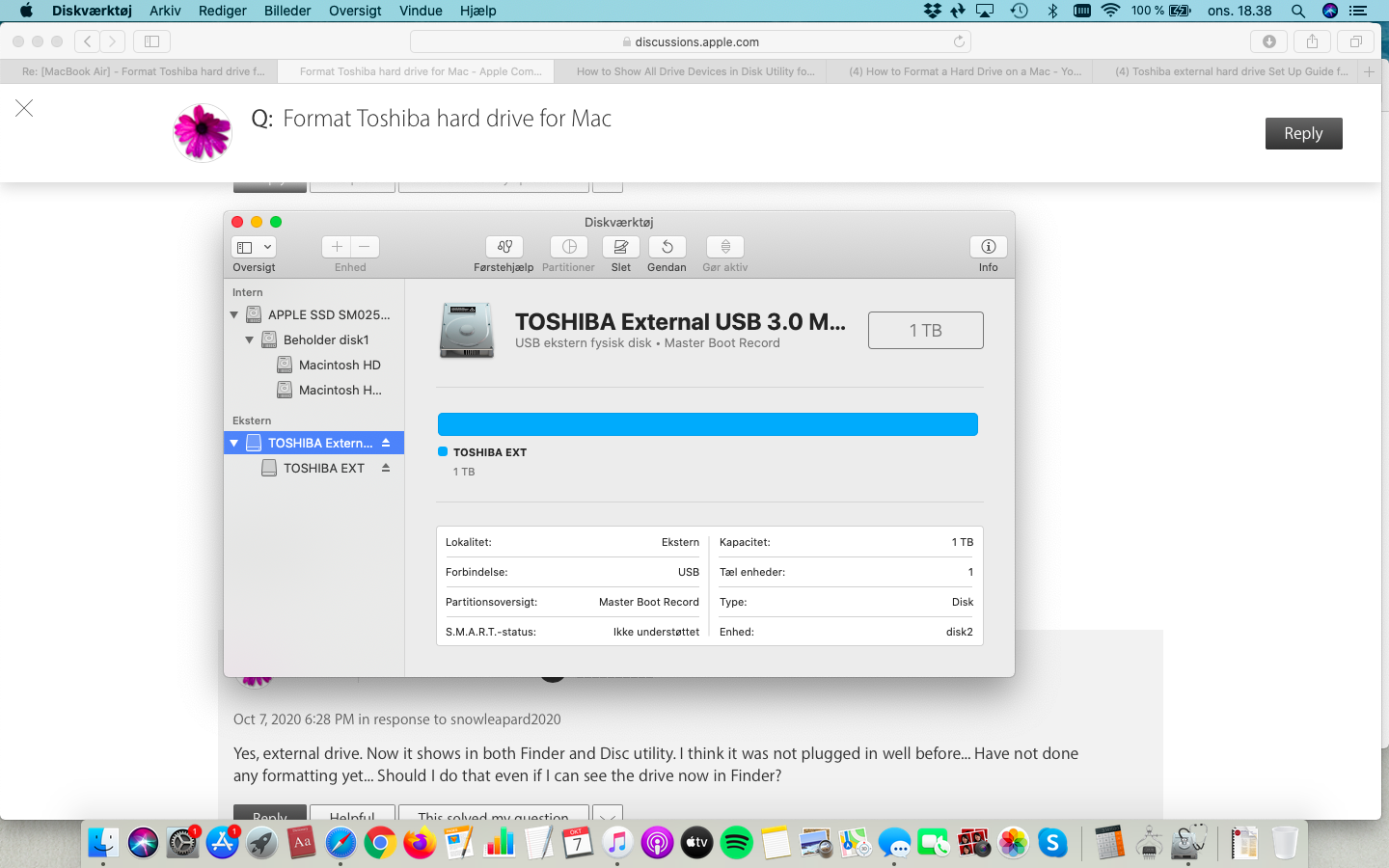The image size is (1389, 868).
Task: Launch Photos from the Dock
Action: (x=1014, y=843)
